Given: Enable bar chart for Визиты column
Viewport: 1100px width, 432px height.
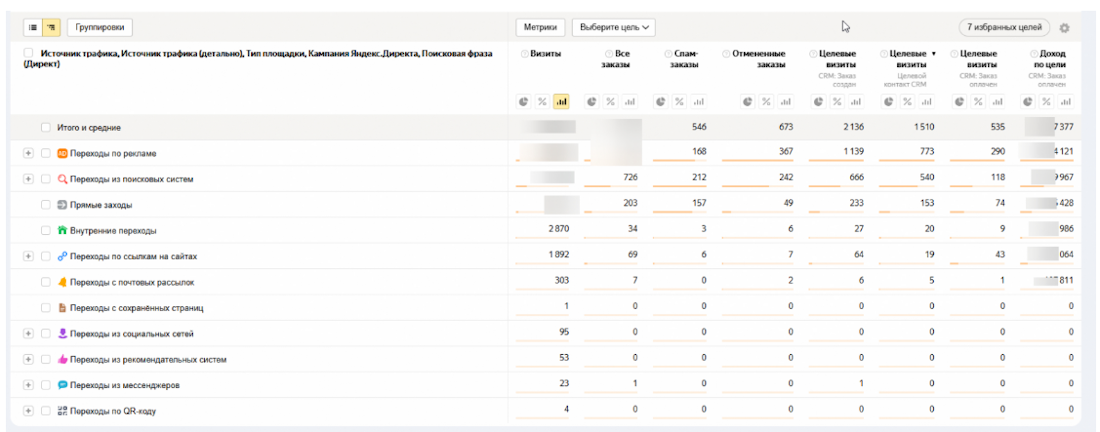Looking at the screenshot, I should pos(561,101).
